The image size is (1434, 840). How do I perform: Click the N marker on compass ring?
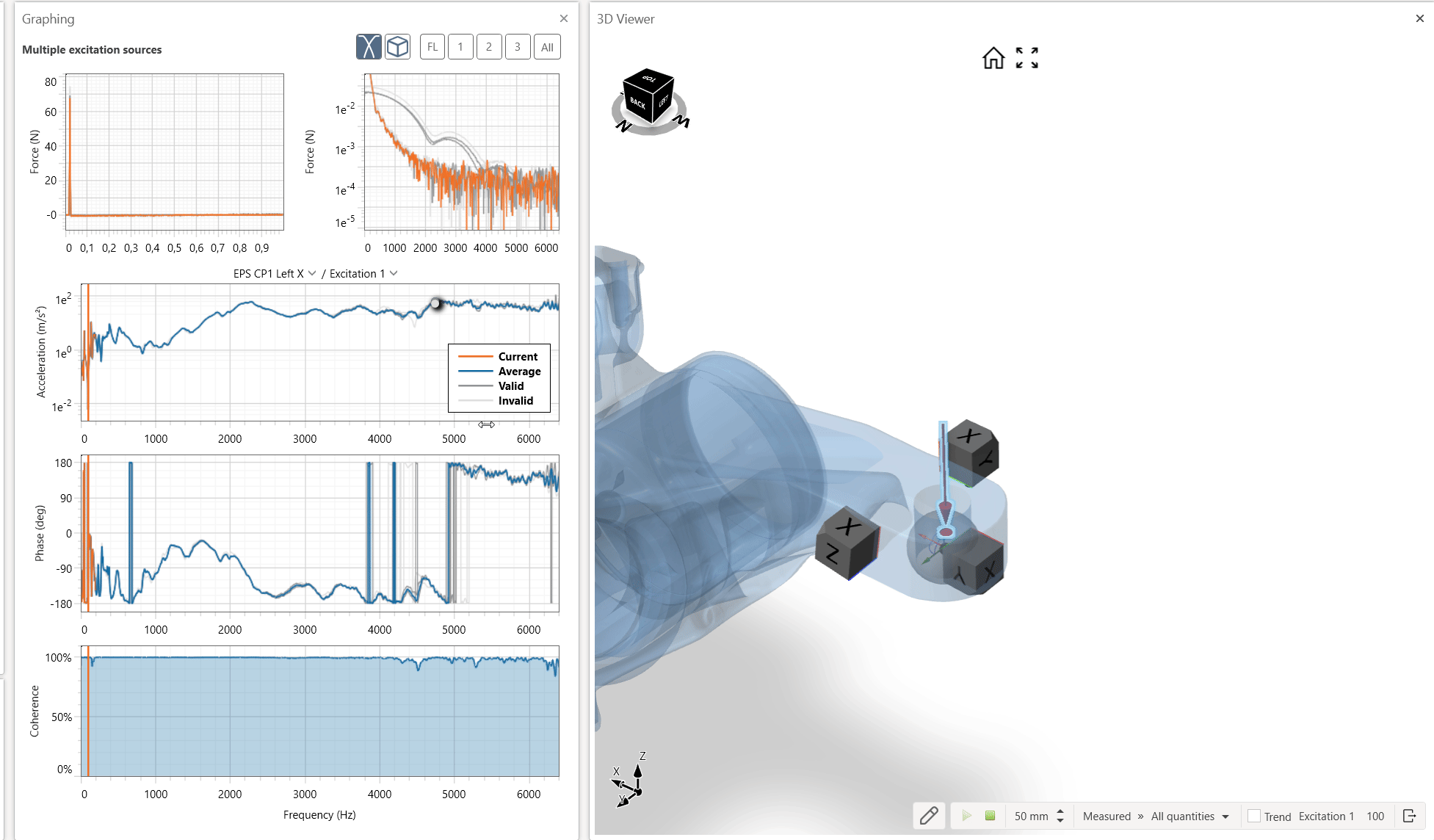pos(625,126)
